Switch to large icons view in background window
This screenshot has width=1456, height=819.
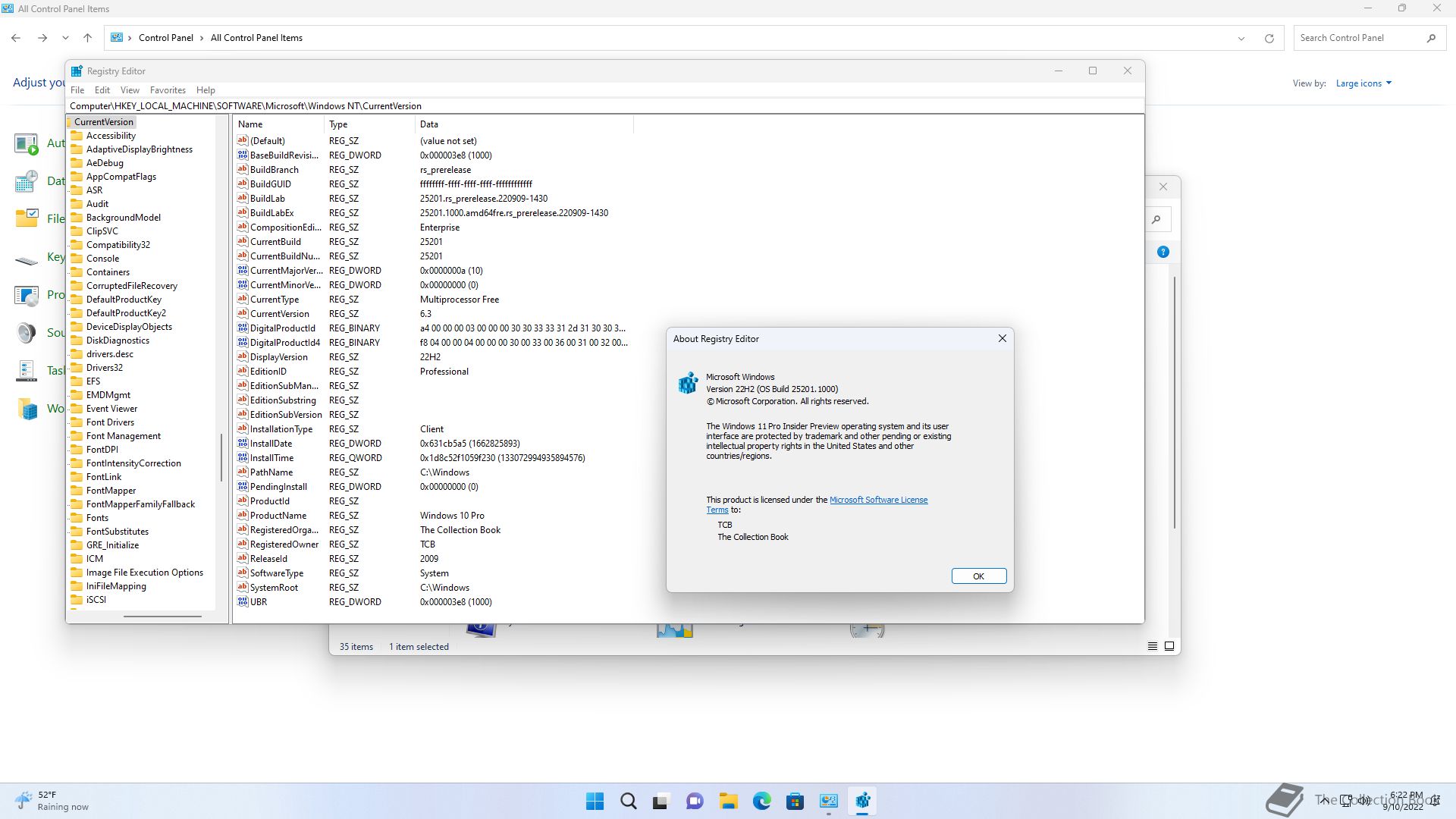[1169, 646]
